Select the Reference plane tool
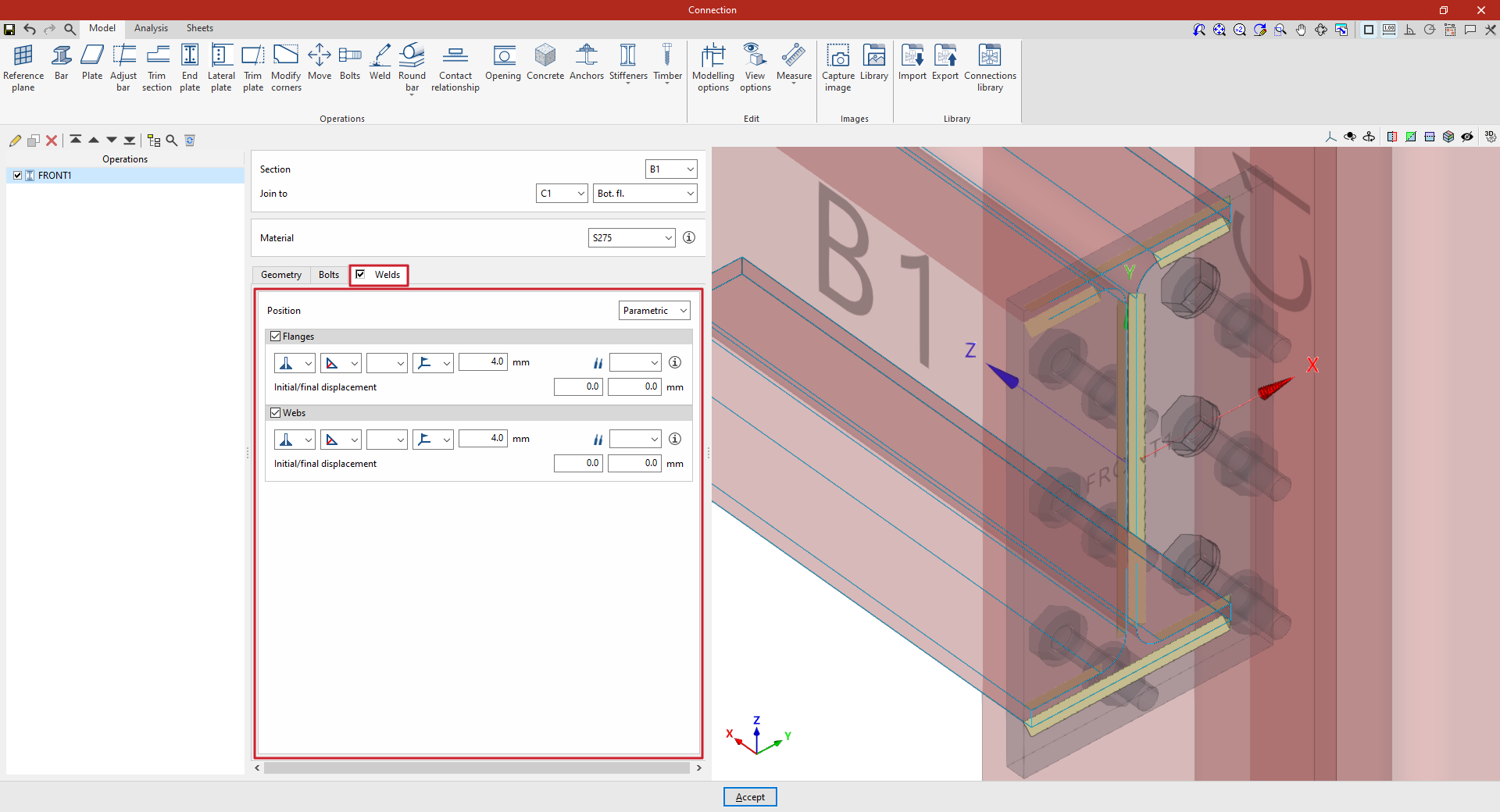This screenshot has height=812, width=1500. coord(23,68)
